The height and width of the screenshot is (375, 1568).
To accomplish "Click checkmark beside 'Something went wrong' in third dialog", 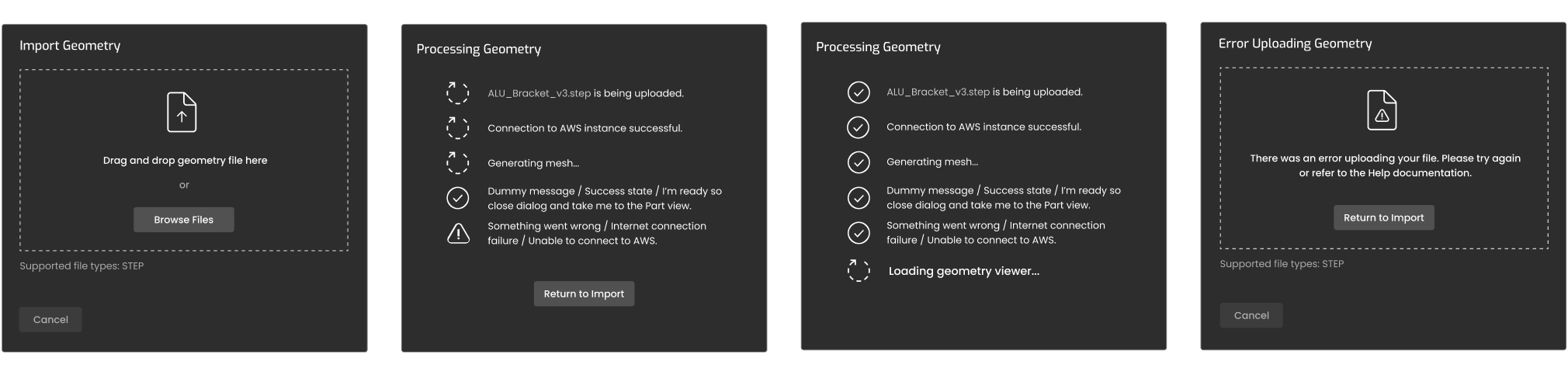I will coord(858,232).
